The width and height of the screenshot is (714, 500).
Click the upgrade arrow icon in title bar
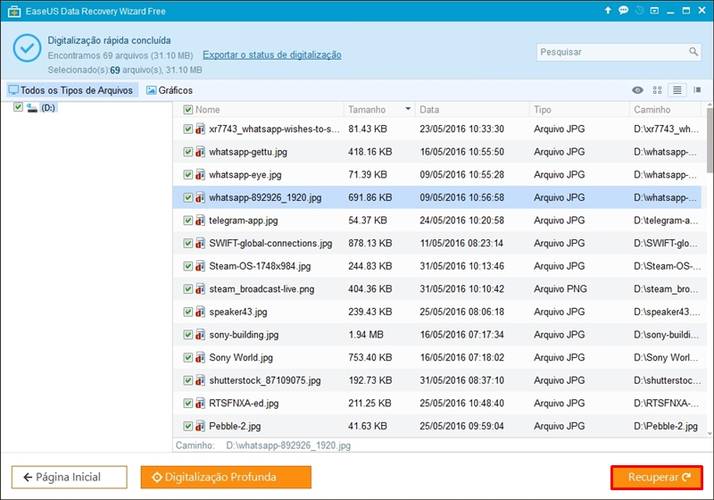coord(608,10)
